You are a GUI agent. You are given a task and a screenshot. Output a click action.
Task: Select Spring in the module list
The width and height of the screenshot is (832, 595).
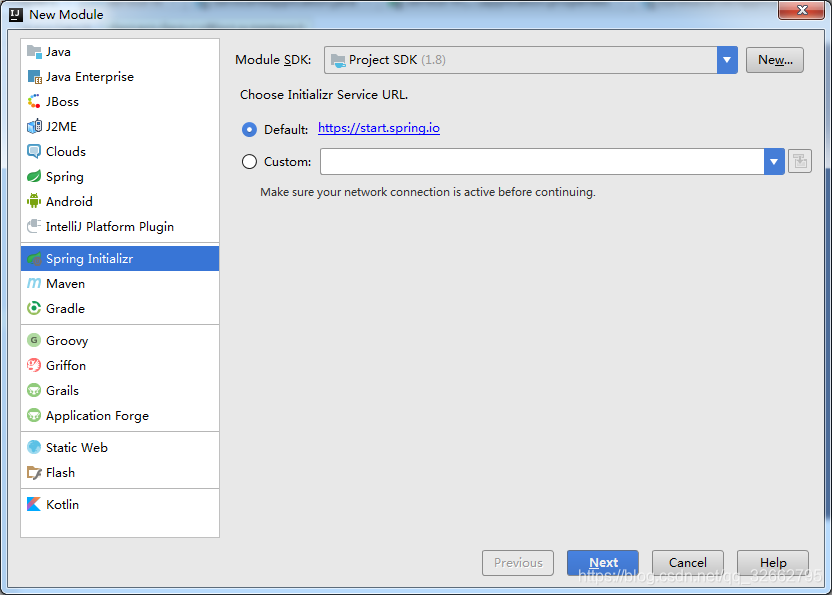(120, 176)
